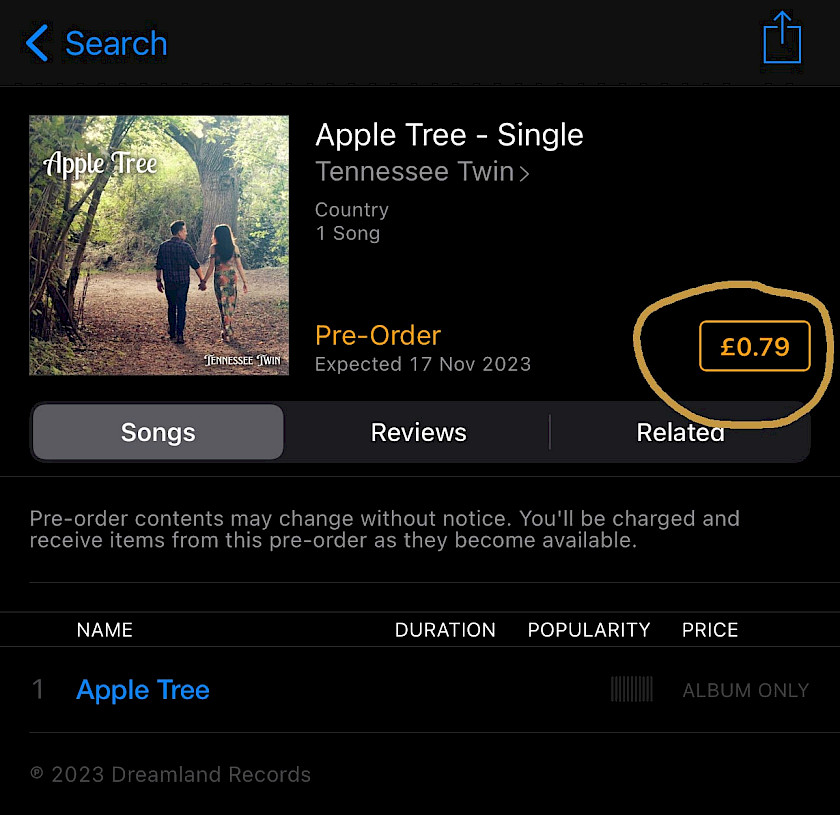Tap the Apple Tree song title
Image resolution: width=840 pixels, height=815 pixels.
(x=142, y=690)
